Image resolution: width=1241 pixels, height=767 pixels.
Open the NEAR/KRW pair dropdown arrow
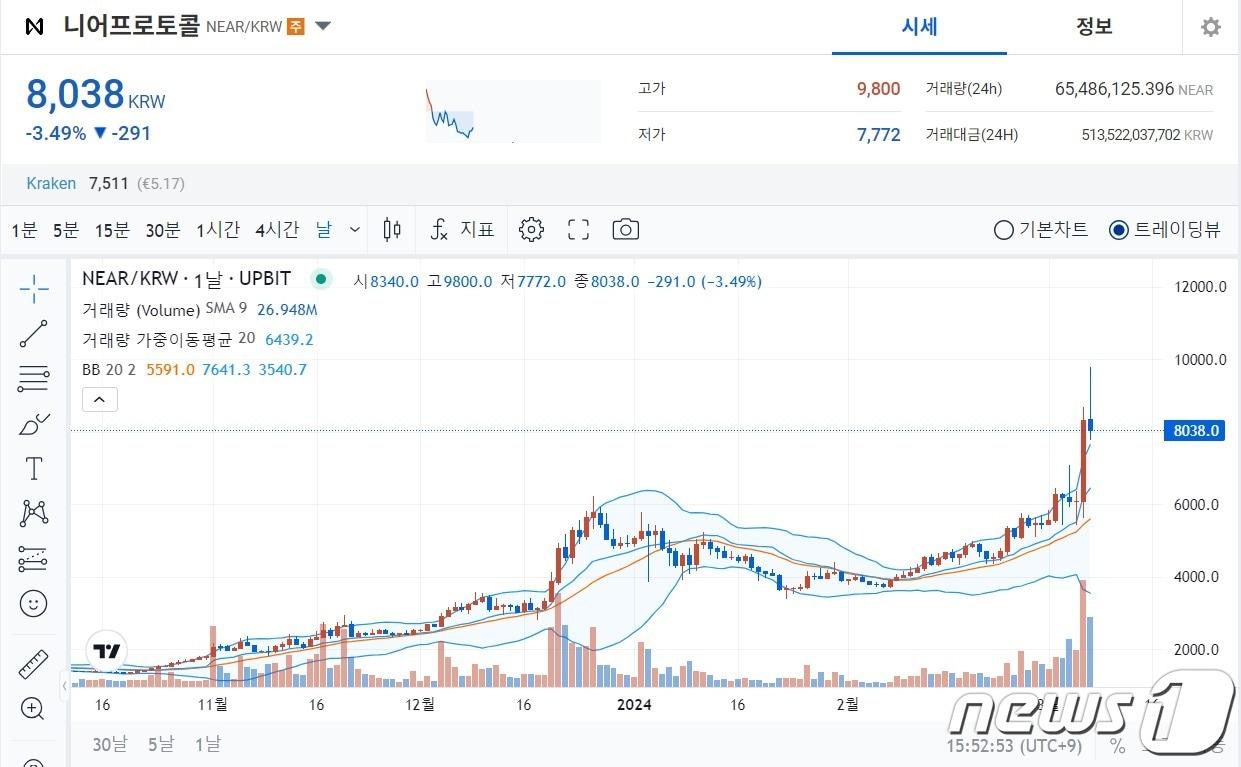(x=322, y=27)
